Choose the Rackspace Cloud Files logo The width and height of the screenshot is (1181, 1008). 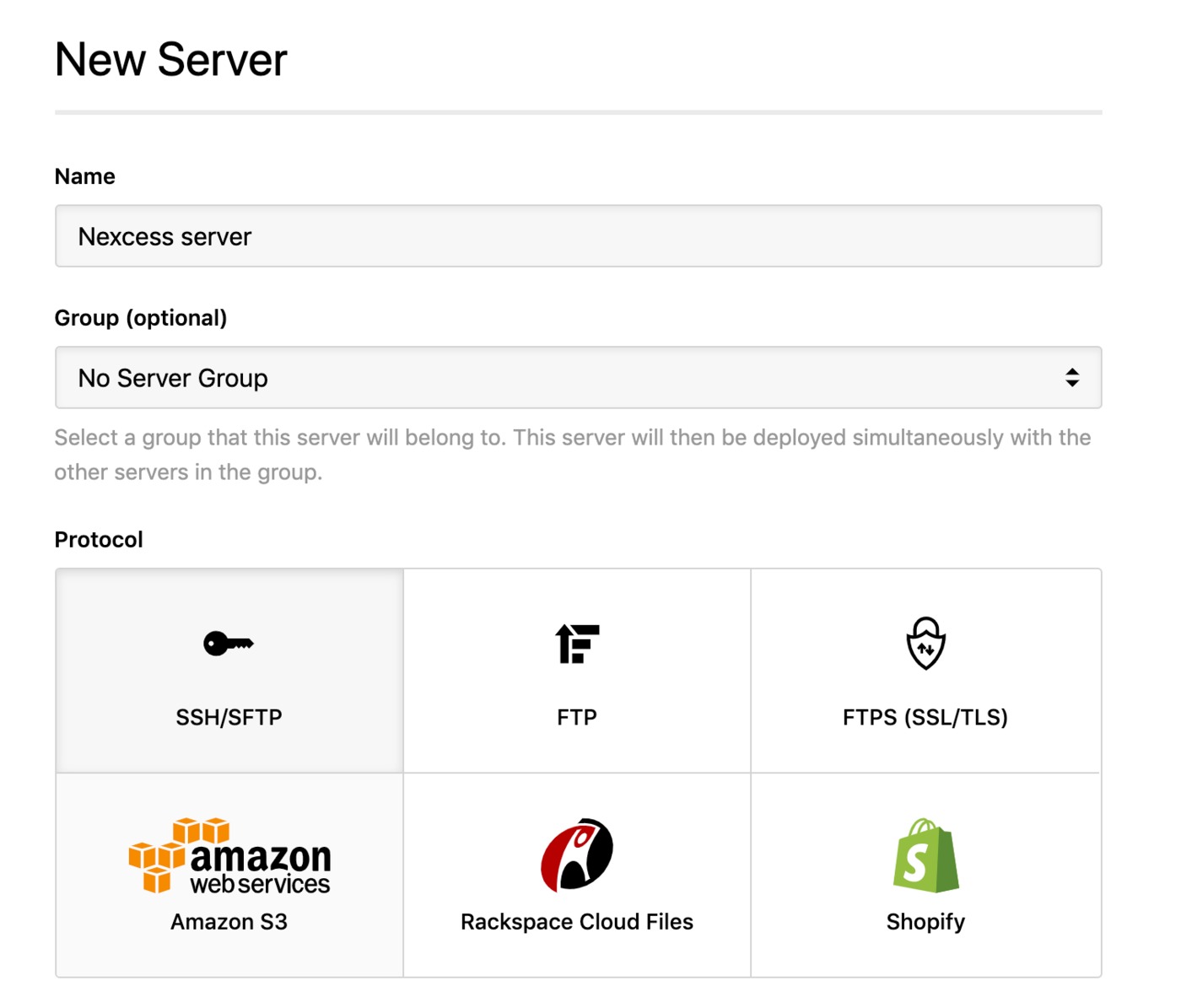click(x=577, y=854)
